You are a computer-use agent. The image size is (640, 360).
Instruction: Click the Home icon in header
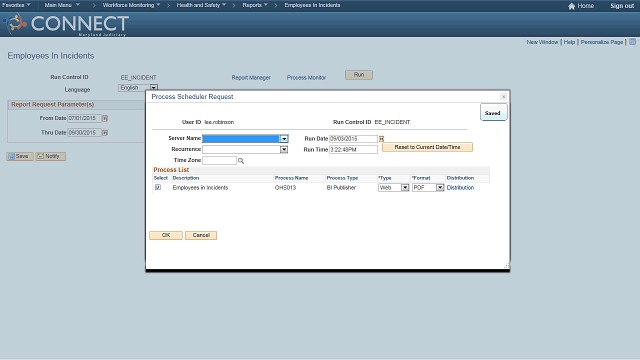click(x=571, y=6)
